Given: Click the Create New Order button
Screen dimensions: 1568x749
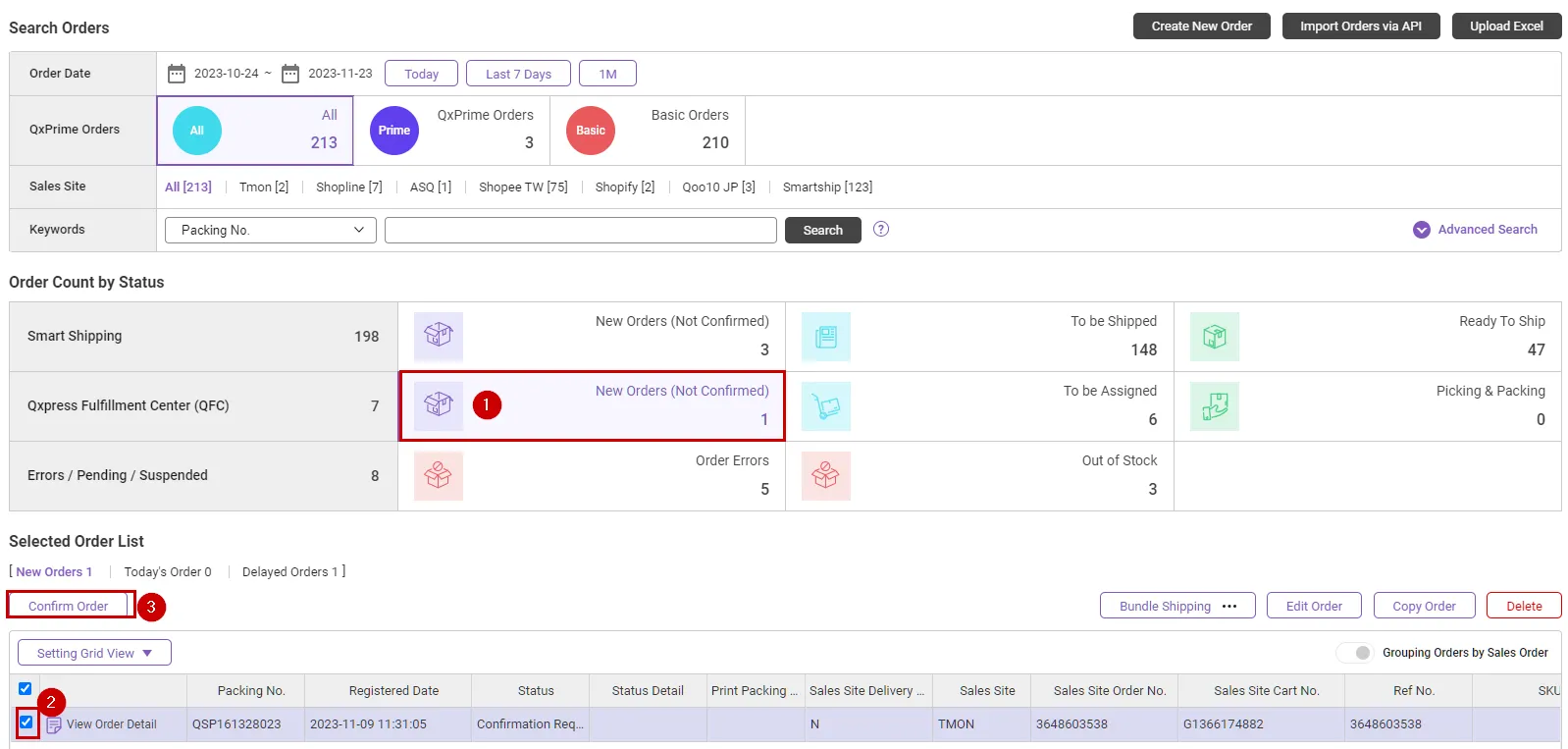Looking at the screenshot, I should tap(1202, 27).
